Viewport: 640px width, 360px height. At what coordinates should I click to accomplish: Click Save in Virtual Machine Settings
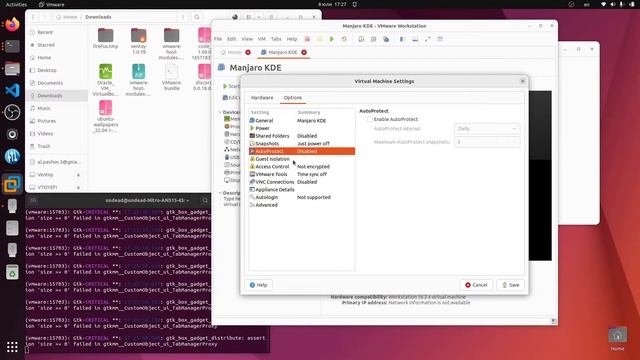(x=511, y=285)
